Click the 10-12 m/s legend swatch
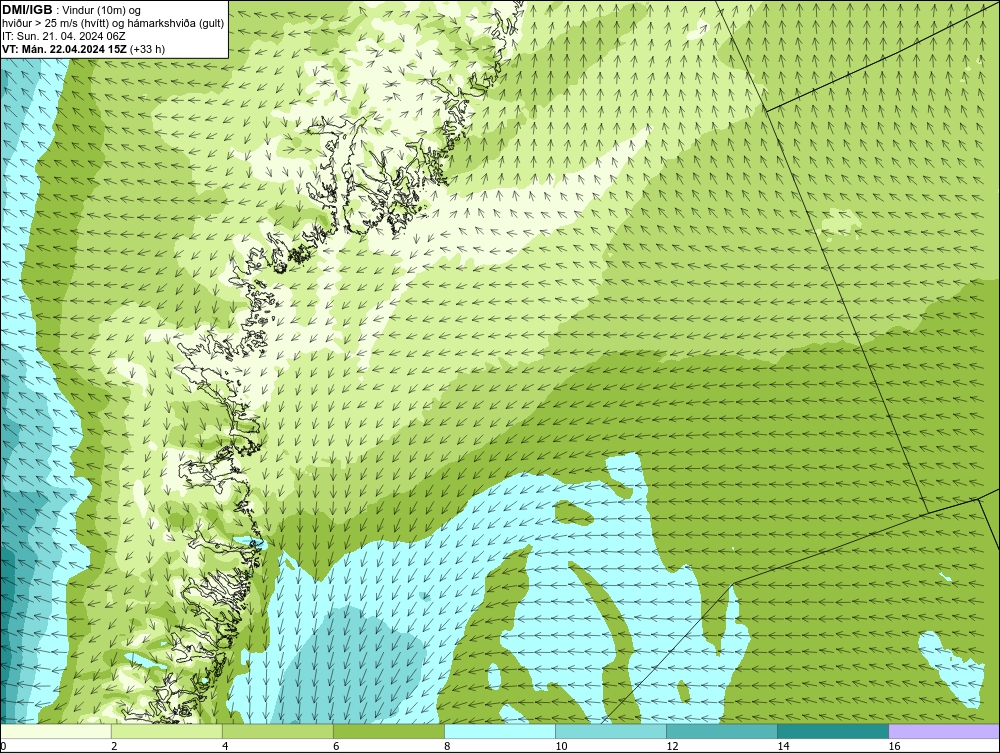This screenshot has width=1000, height=753. coord(611,731)
